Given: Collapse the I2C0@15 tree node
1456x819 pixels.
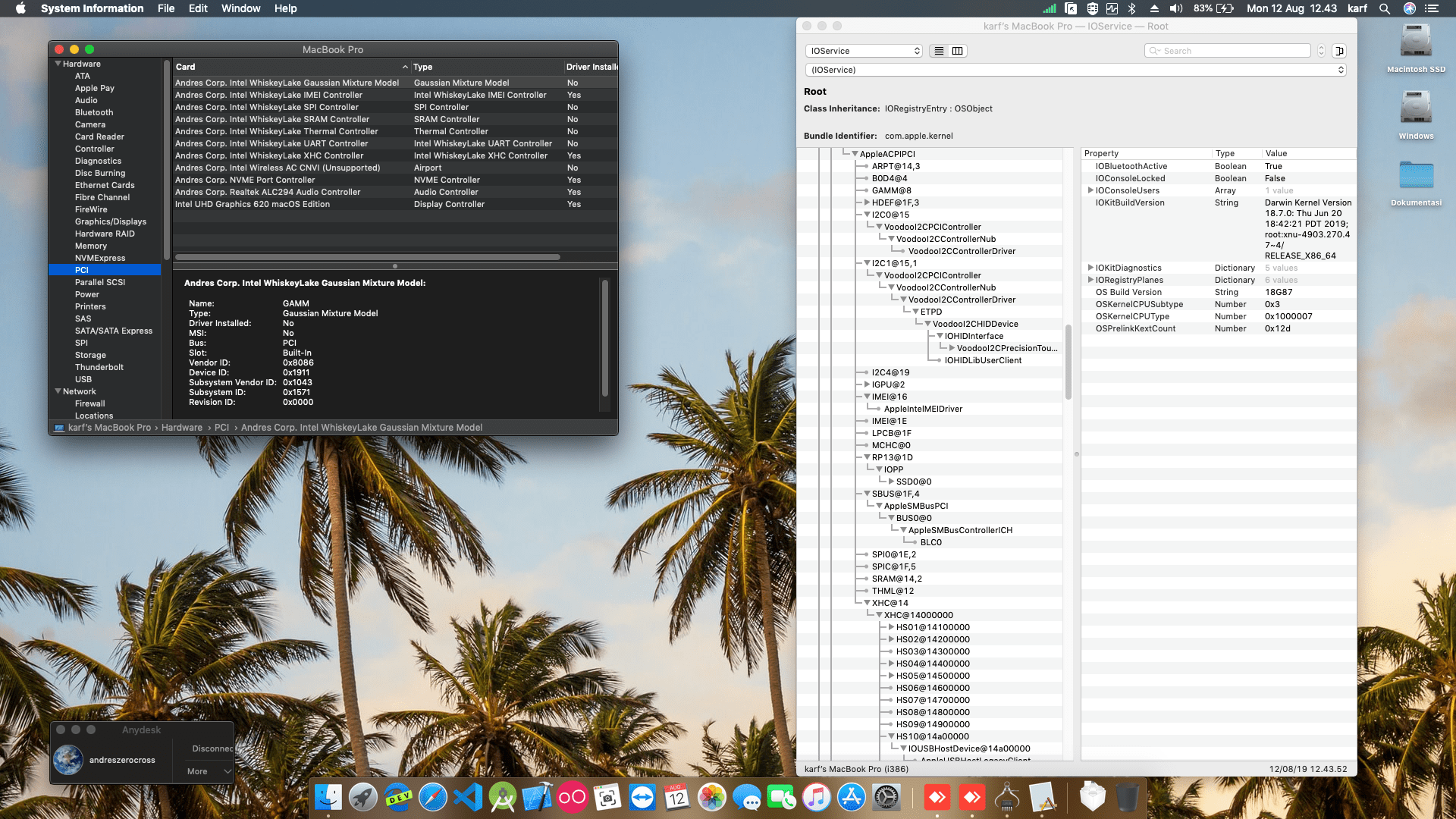Looking at the screenshot, I should click(x=867, y=215).
